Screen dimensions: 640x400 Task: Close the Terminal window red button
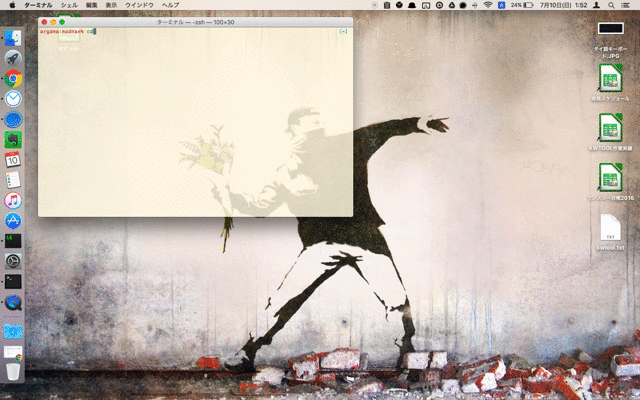pos(44,22)
